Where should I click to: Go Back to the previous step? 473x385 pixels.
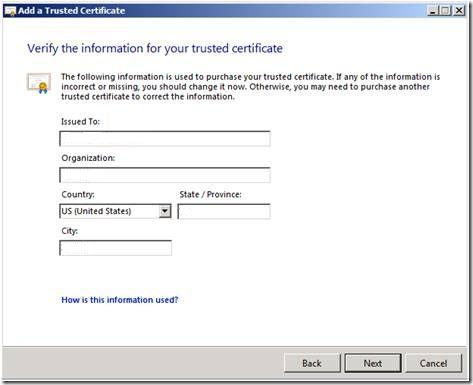[312, 363]
